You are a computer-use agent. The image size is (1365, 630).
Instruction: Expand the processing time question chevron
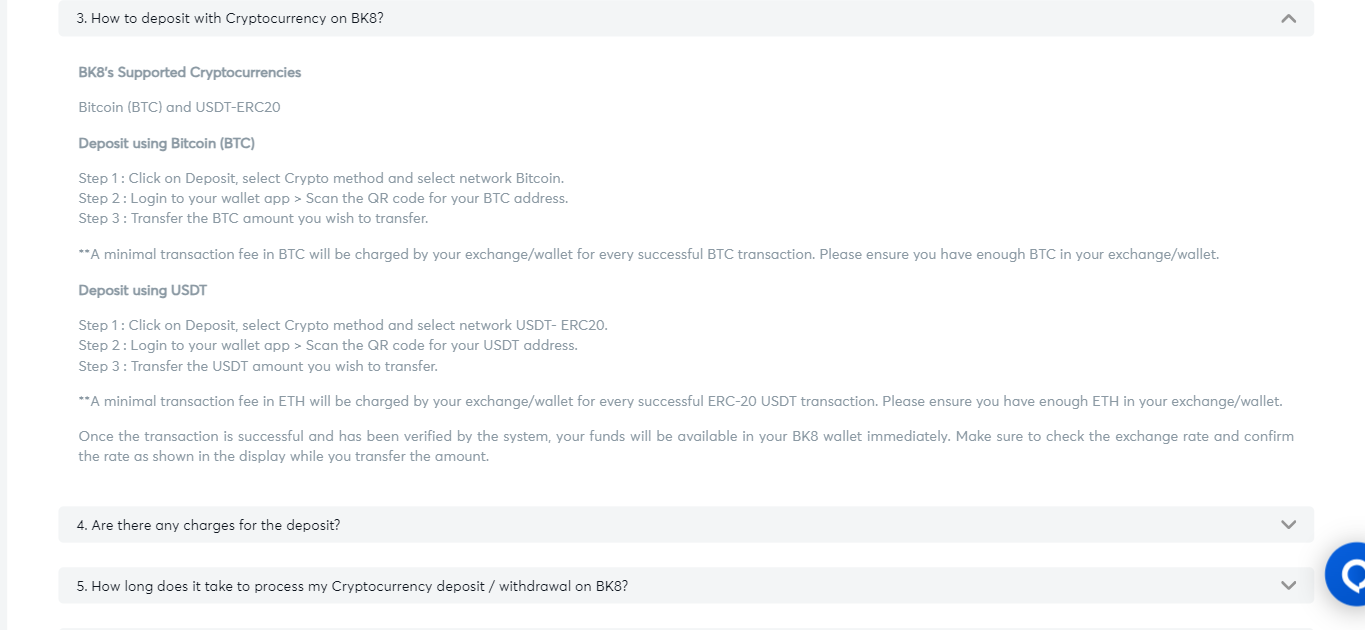pyautogui.click(x=1288, y=586)
